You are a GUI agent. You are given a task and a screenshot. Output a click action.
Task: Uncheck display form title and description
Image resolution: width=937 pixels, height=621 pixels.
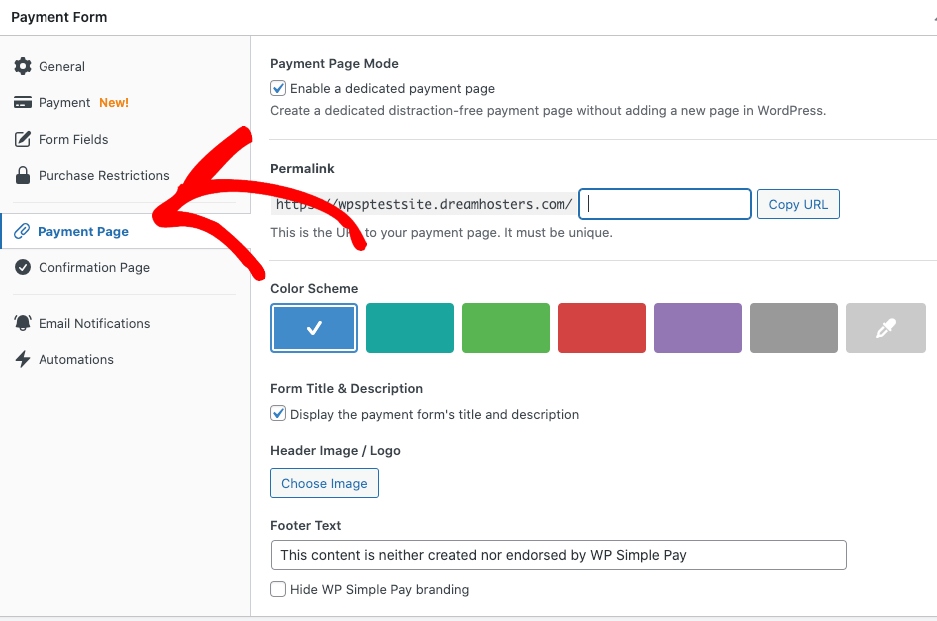click(279, 414)
